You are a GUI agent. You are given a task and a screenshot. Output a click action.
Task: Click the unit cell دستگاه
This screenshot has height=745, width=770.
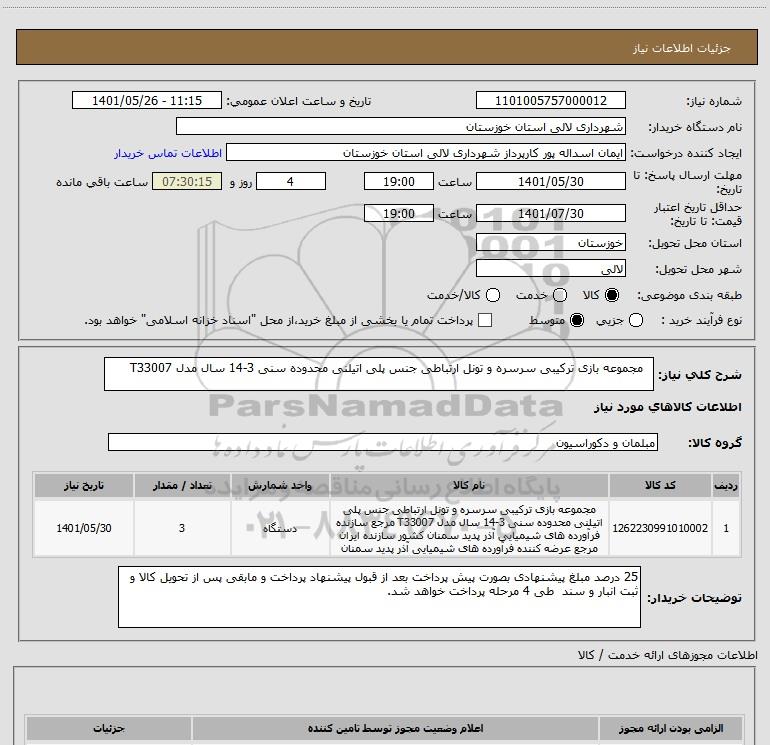point(280,528)
